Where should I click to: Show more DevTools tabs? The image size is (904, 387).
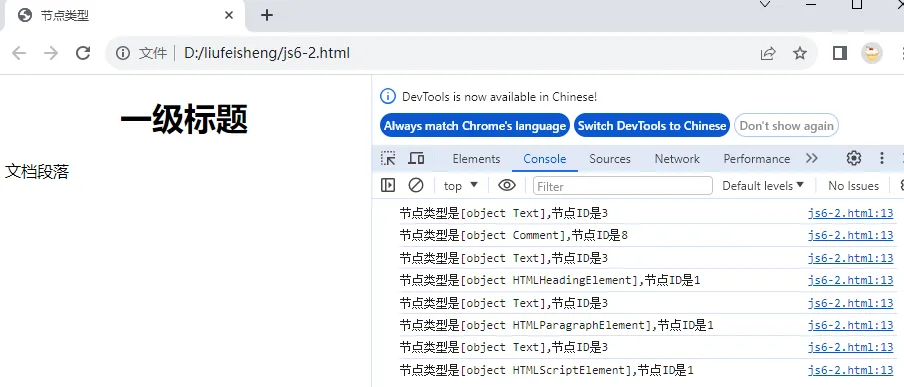[812, 159]
